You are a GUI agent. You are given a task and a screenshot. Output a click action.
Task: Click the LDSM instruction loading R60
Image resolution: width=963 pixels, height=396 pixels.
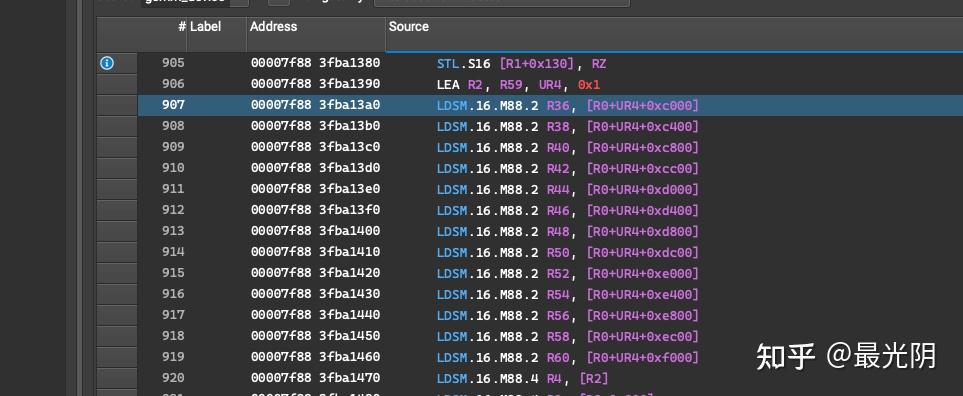[568, 357]
